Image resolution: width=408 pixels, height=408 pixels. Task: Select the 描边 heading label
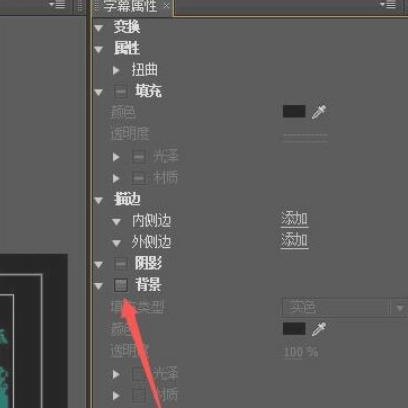click(127, 199)
